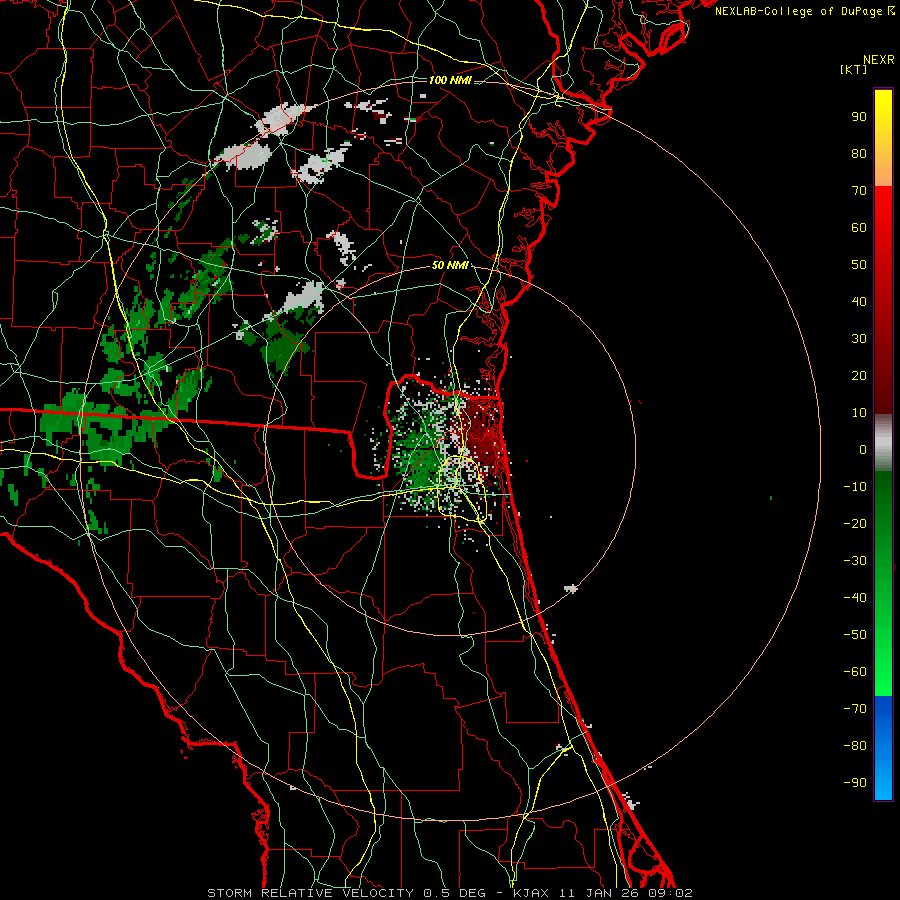Click the 0 value on the velocity scale
900x900 pixels.
863,450
